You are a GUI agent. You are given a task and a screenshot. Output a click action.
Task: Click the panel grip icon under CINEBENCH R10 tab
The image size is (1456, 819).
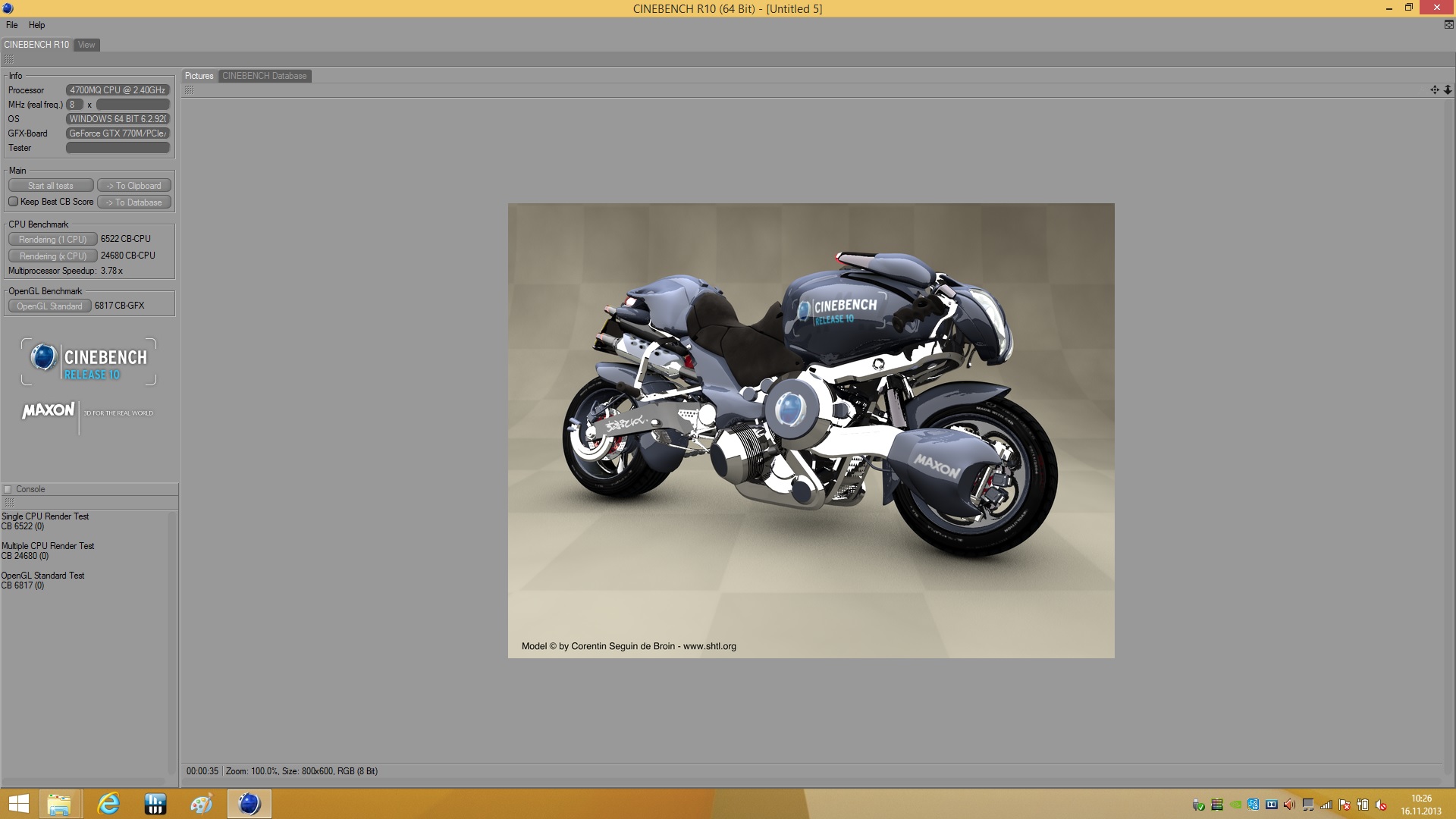(x=9, y=59)
